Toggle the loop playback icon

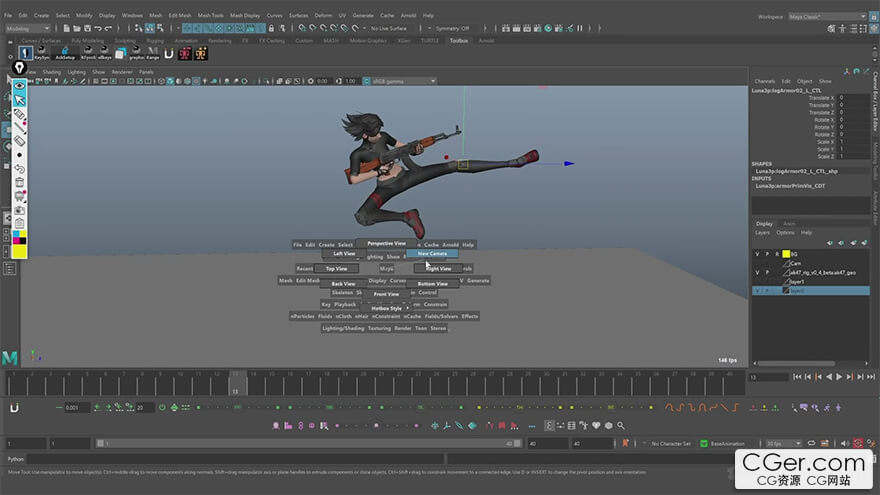(812, 443)
